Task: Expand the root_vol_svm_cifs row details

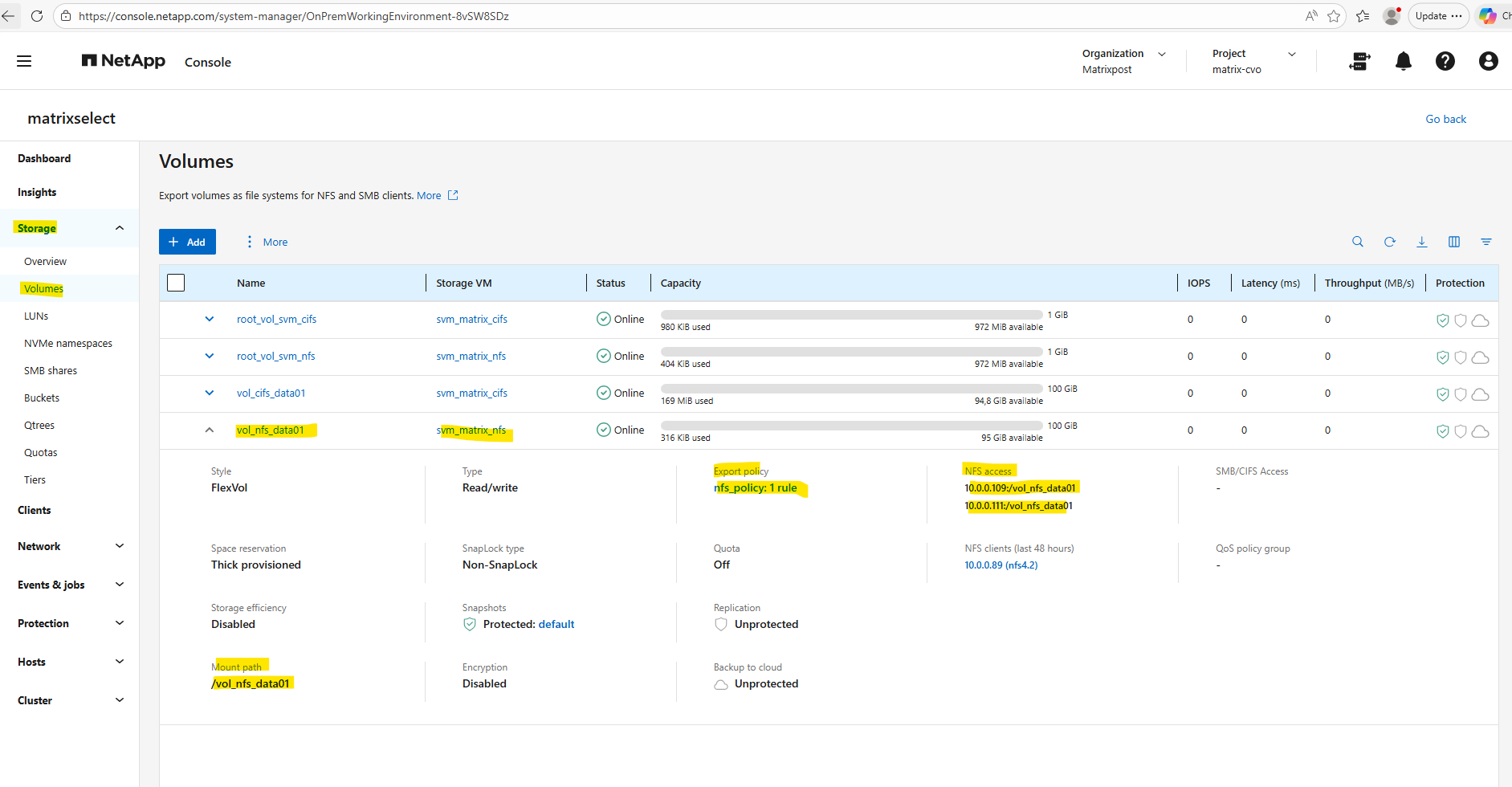Action: coord(210,319)
